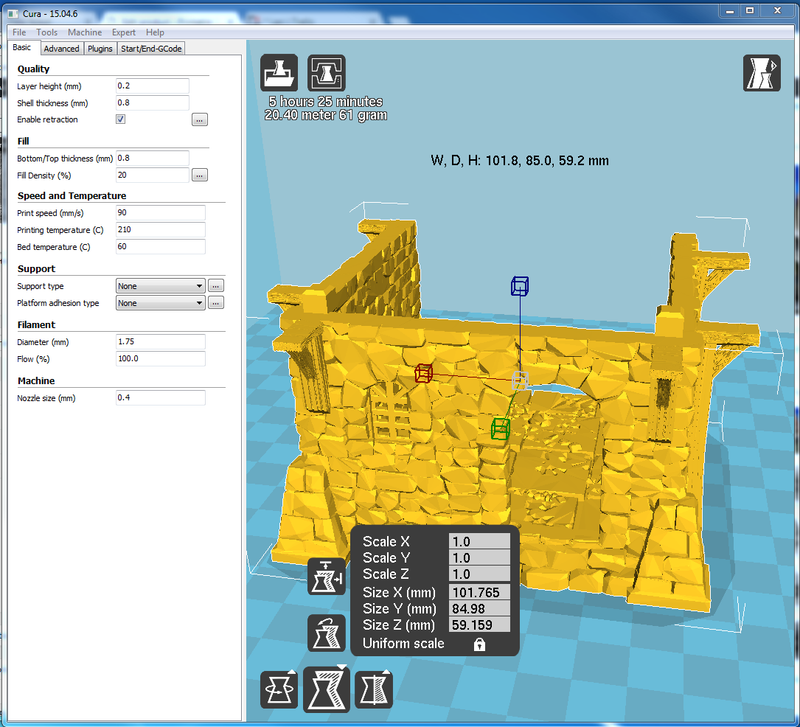Click the Scale to max icon
Image resolution: width=800 pixels, height=727 pixels.
pos(327,576)
